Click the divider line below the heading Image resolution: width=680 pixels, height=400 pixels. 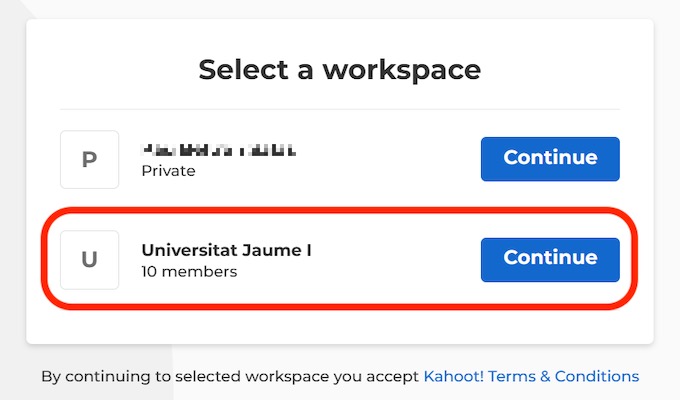pos(339,109)
